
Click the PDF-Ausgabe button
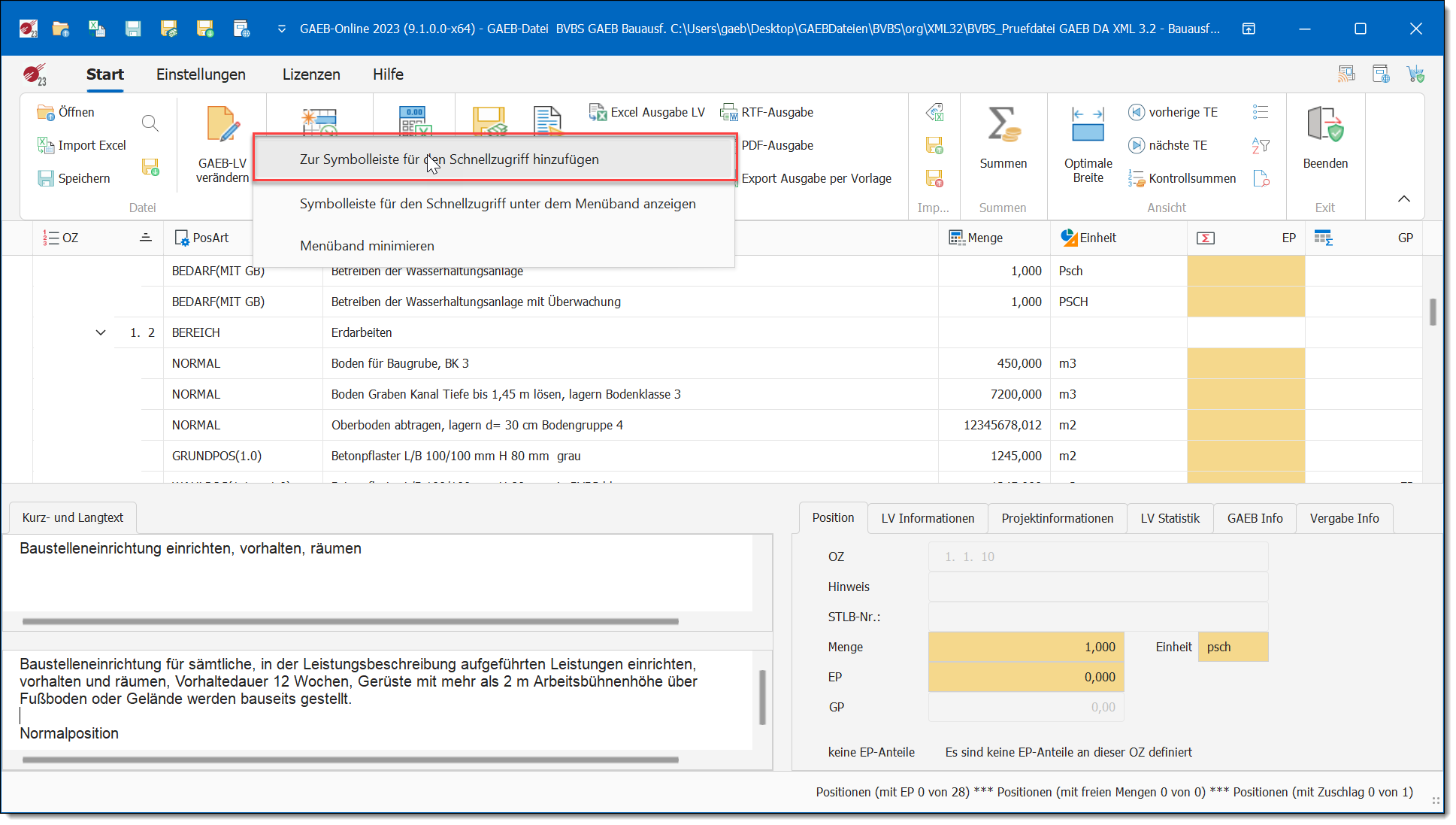776,145
